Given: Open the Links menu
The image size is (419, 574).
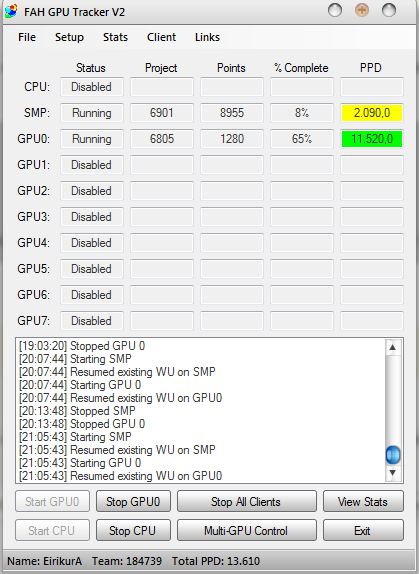Looking at the screenshot, I should 207,37.
